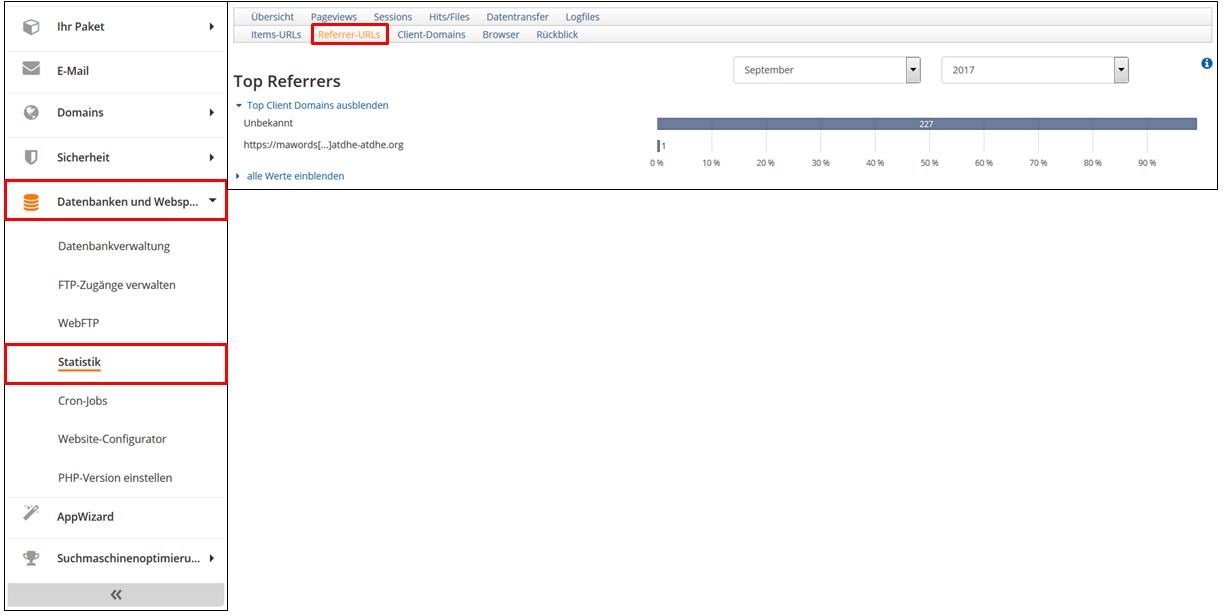Expand alle Werte einblenden
The height and width of the screenshot is (615, 1223).
(295, 176)
